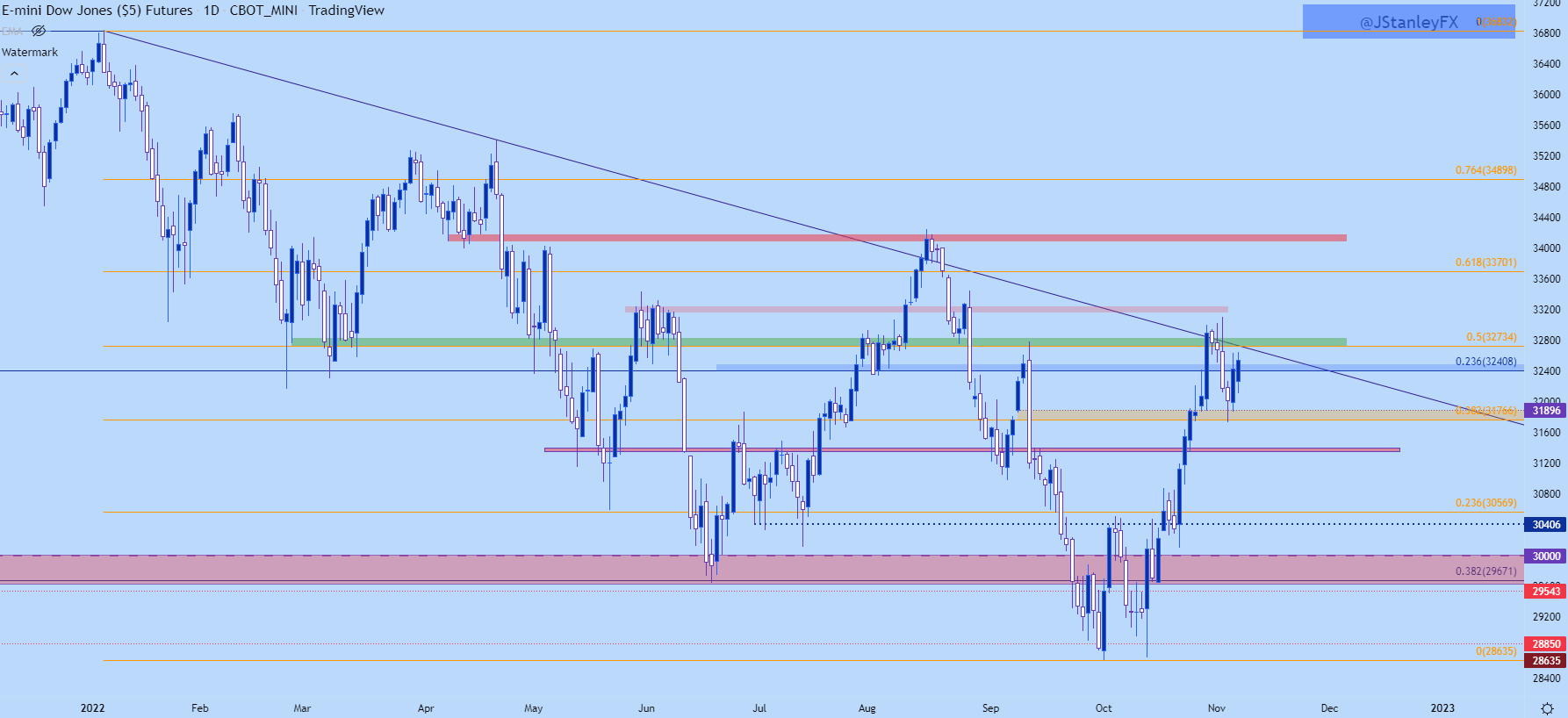The width and height of the screenshot is (1568, 718).
Task: Select the 0(36832) Fibonacci label at top
Action: point(1496,22)
